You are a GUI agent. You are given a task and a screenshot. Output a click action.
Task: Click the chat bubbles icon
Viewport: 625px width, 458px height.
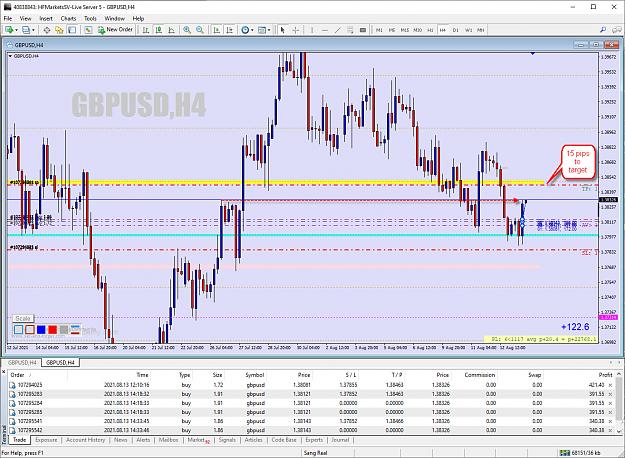617,30
